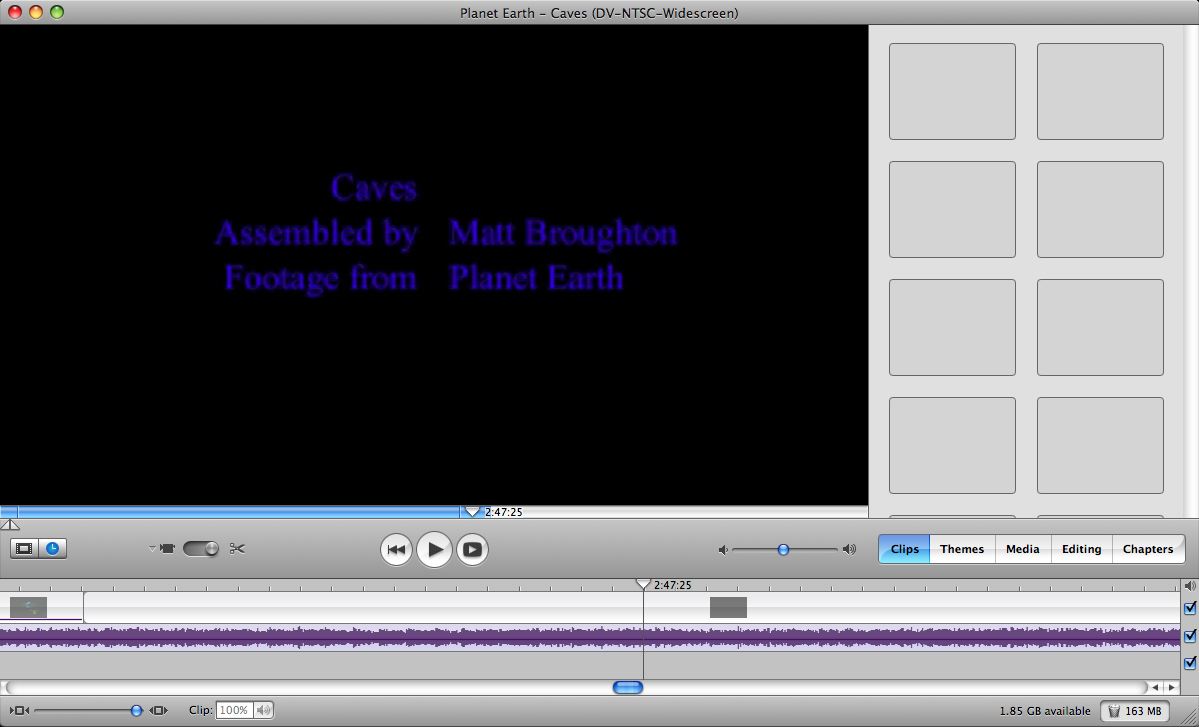Switch to the timeline viewer clock icon

pyautogui.click(x=53, y=549)
